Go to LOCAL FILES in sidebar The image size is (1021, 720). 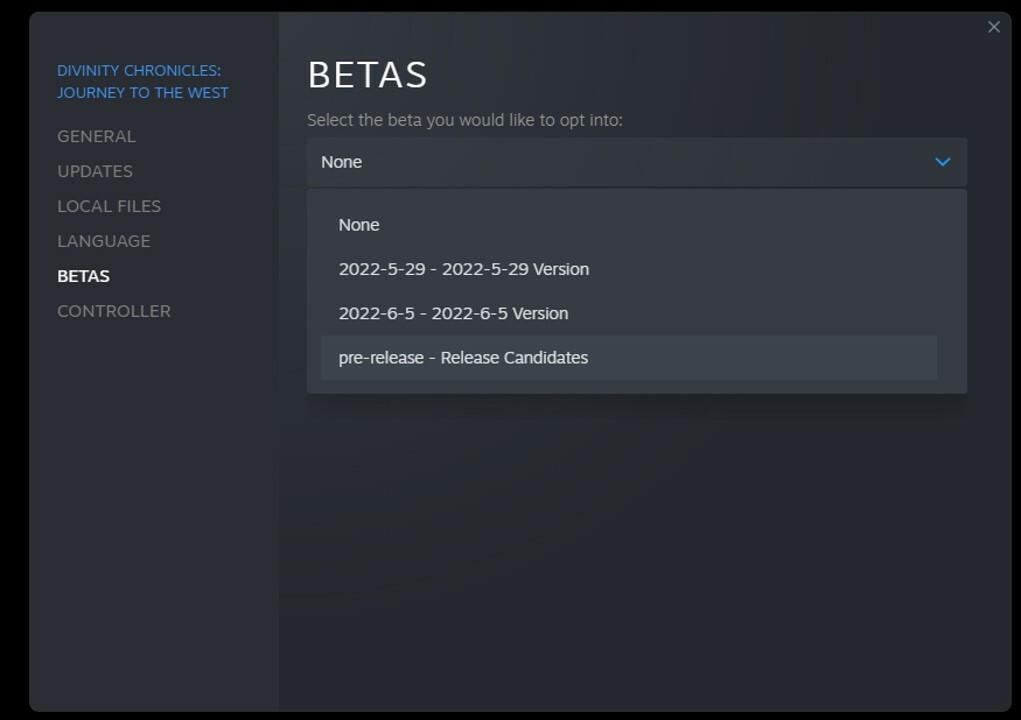click(109, 206)
